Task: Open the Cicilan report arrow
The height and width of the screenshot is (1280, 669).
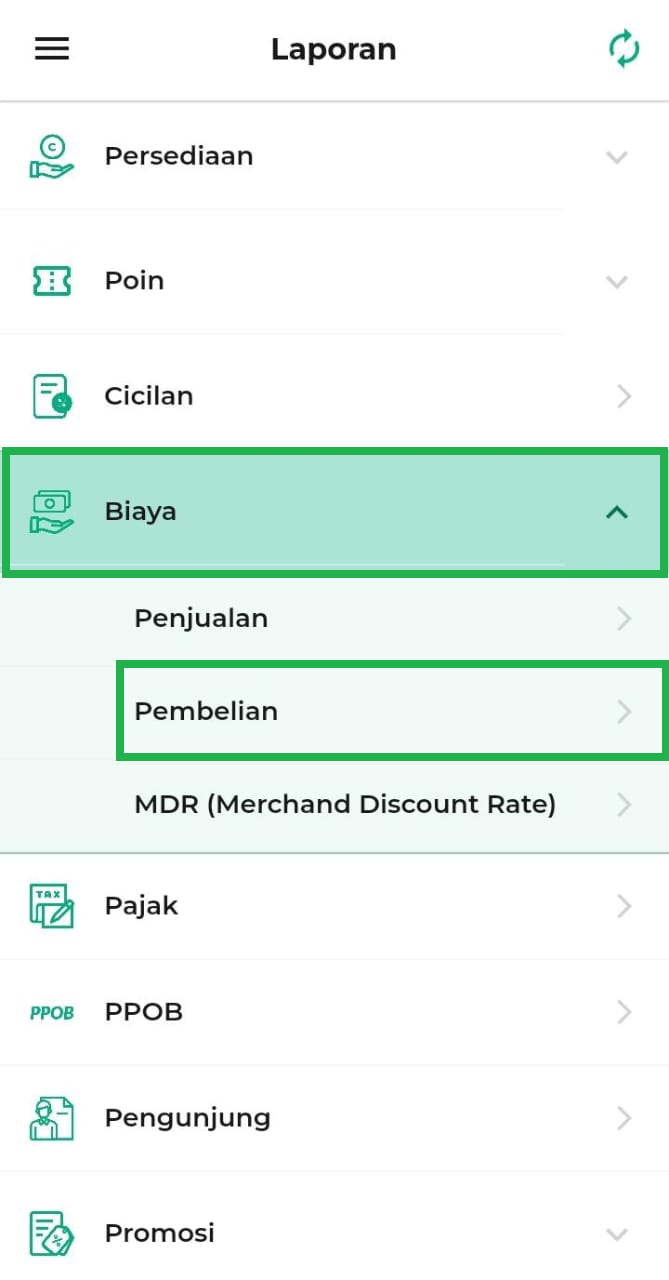Action: [624, 397]
